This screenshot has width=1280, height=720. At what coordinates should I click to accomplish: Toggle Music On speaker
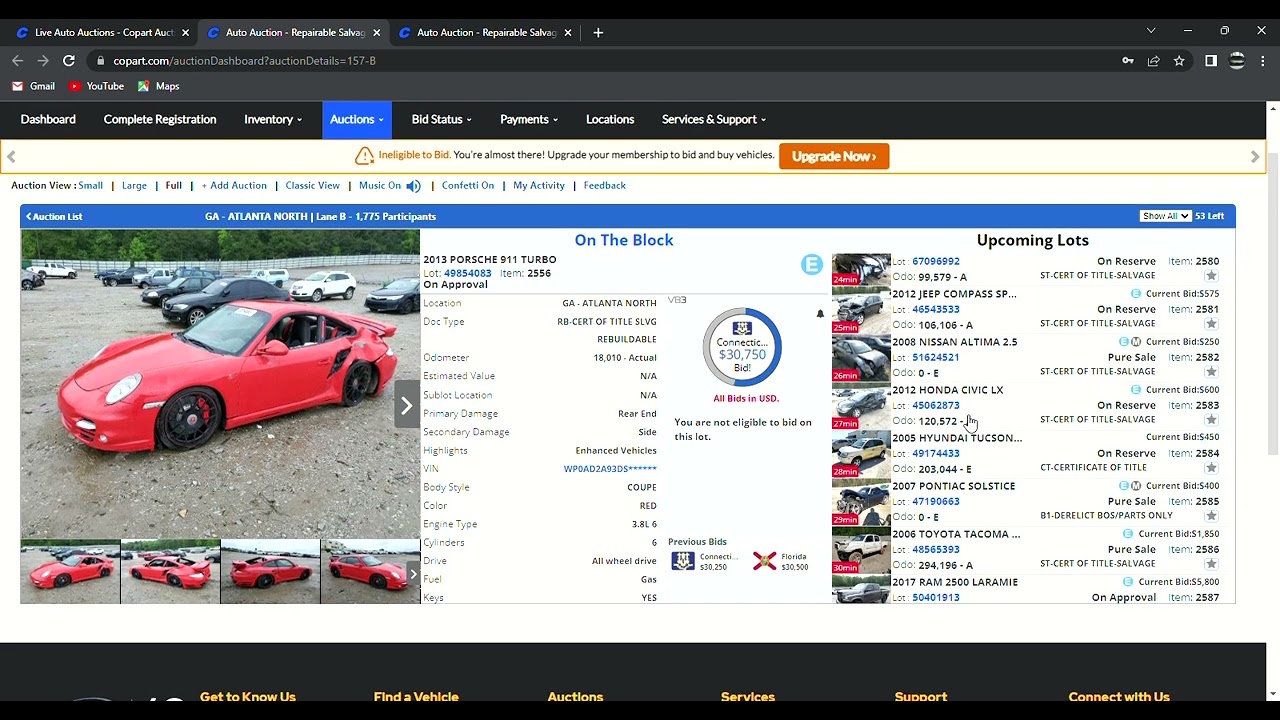pyautogui.click(x=413, y=186)
